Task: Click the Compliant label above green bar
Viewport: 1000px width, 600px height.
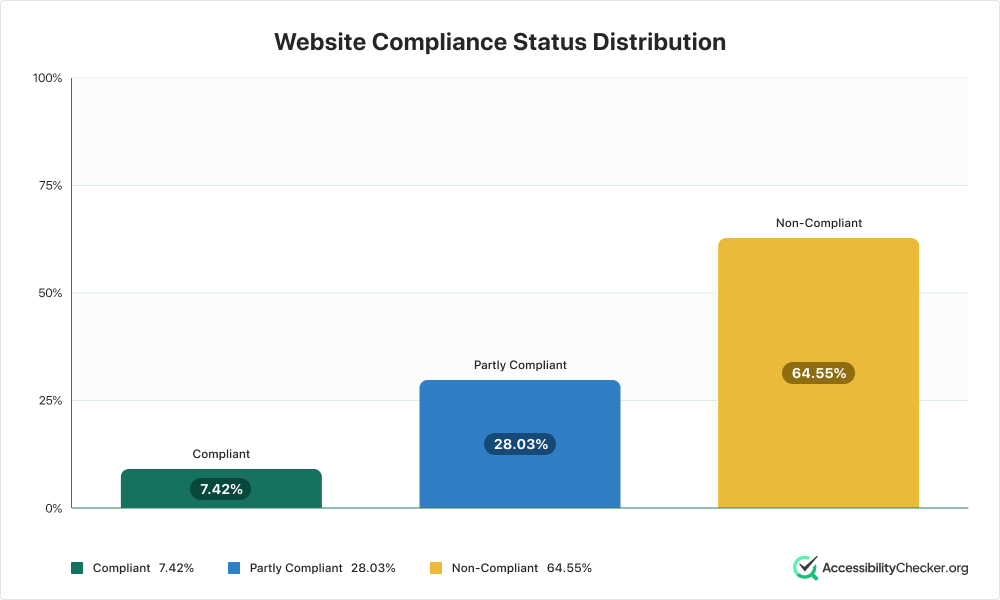Action: (221, 454)
